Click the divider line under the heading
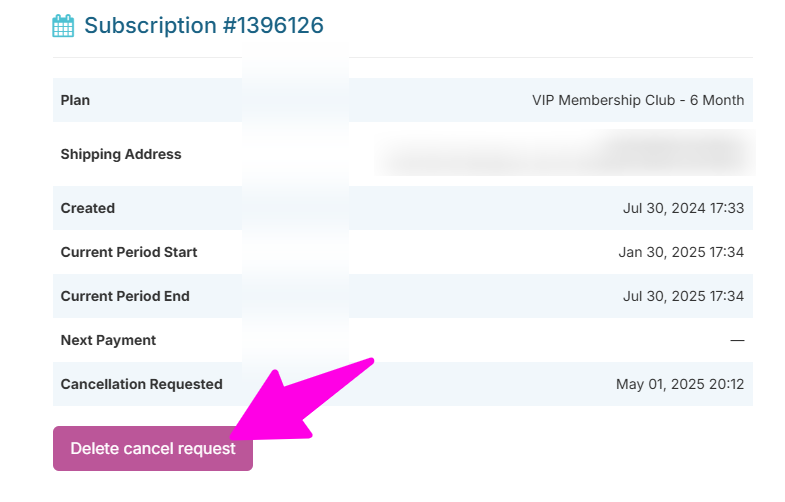 point(402,57)
